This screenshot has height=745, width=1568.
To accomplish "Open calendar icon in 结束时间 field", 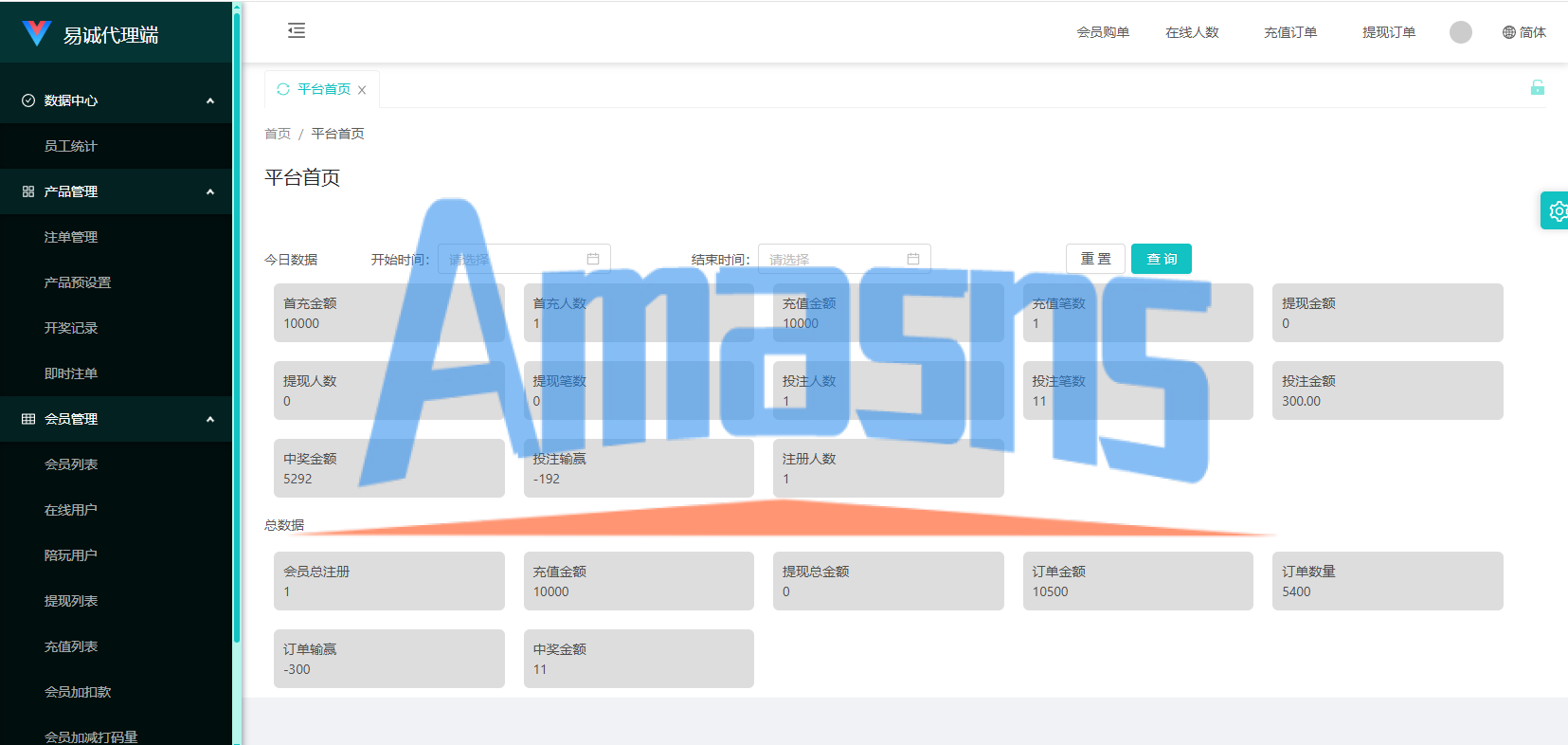I will 913,259.
